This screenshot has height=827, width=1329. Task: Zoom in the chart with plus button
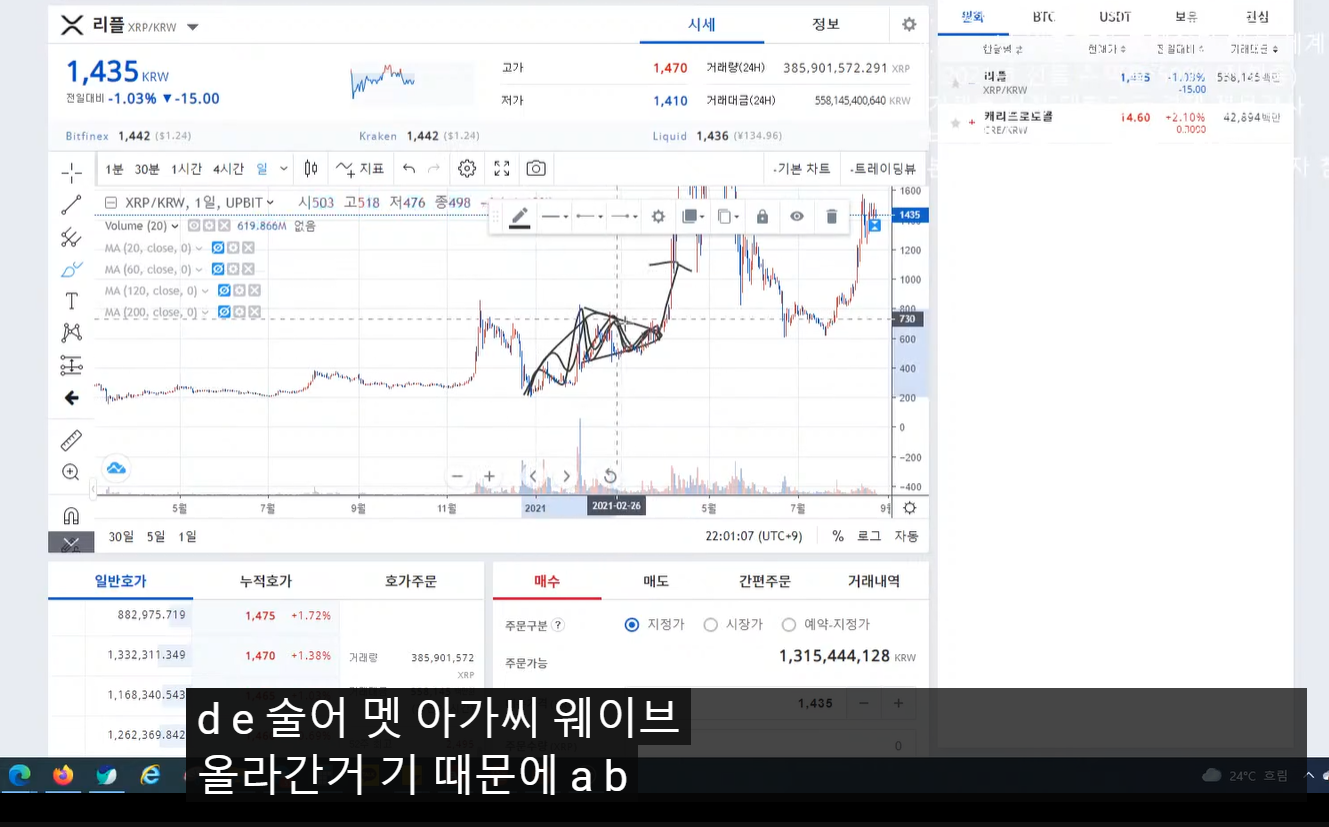click(x=489, y=476)
